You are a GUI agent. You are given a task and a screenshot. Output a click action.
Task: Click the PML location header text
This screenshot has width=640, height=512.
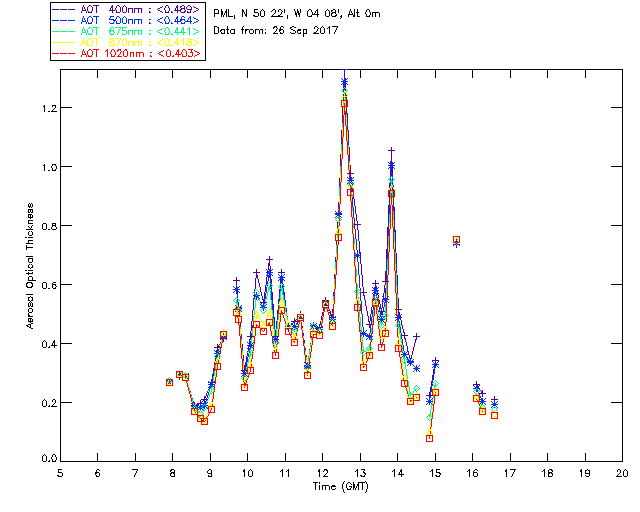(297, 13)
